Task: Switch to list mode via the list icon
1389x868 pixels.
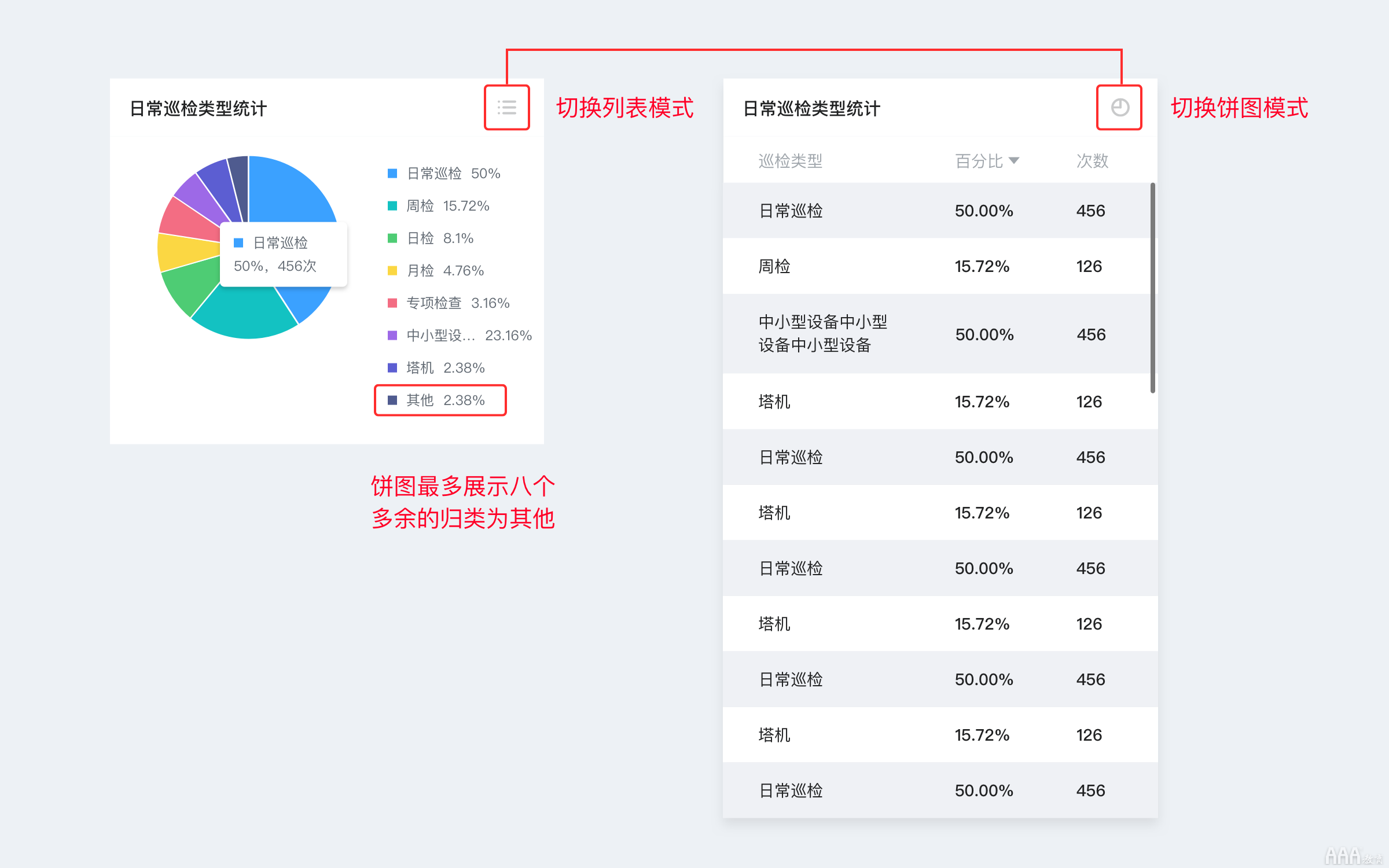Action: click(507, 108)
